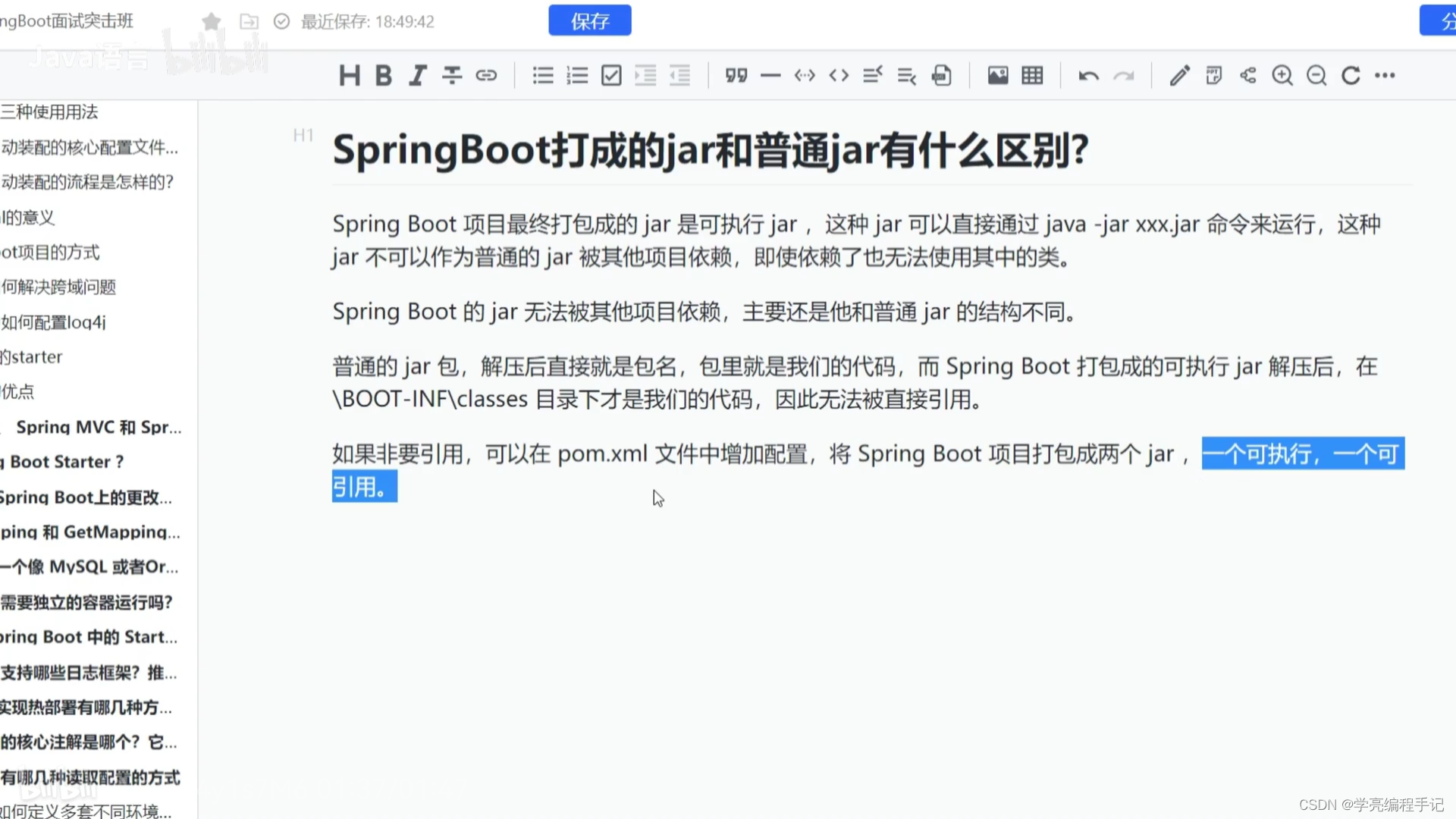Viewport: 1456px width, 819px height.
Task: Click the insert-line-after icon
Action: [x=907, y=75]
